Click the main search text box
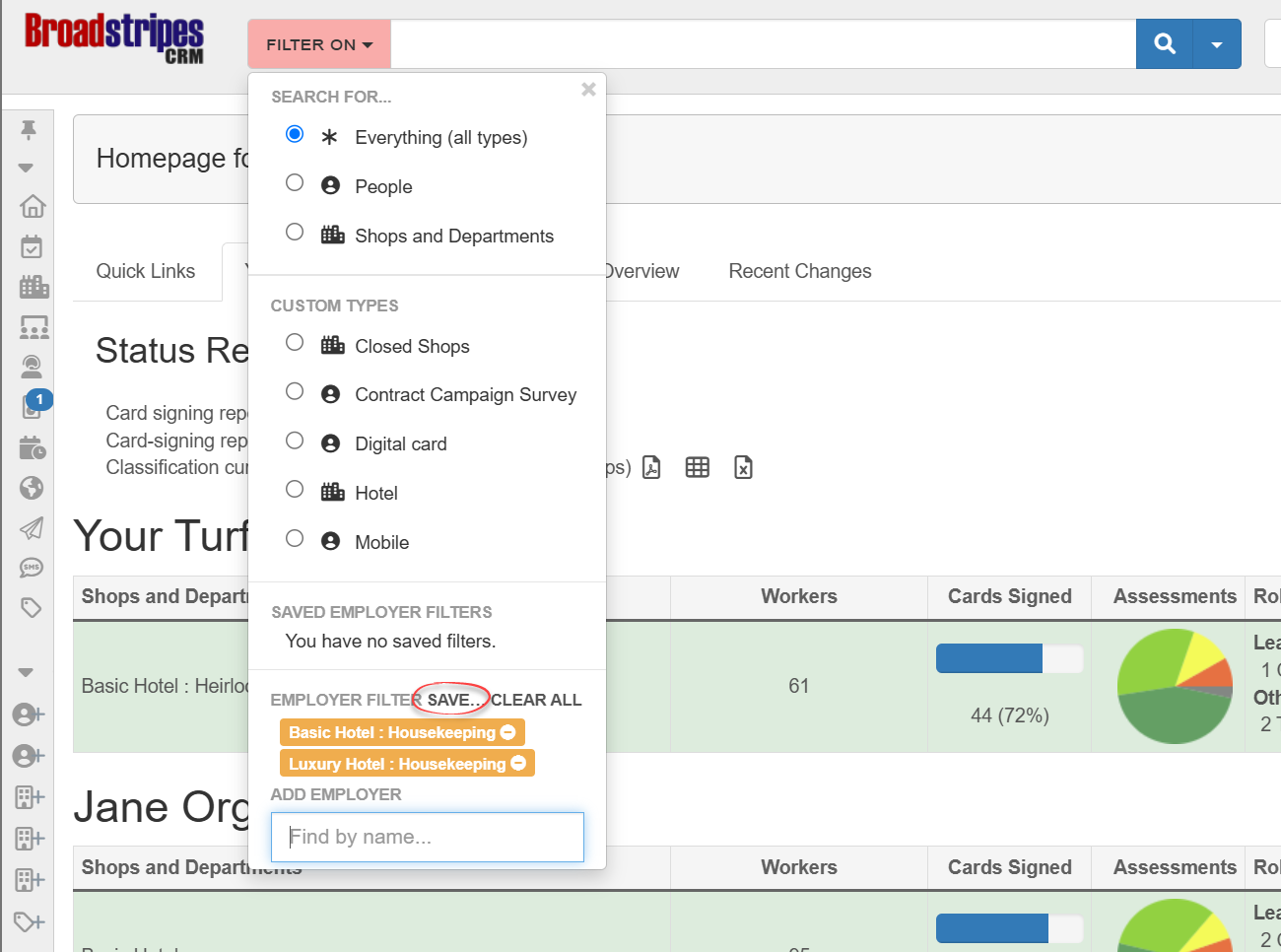 click(x=764, y=44)
